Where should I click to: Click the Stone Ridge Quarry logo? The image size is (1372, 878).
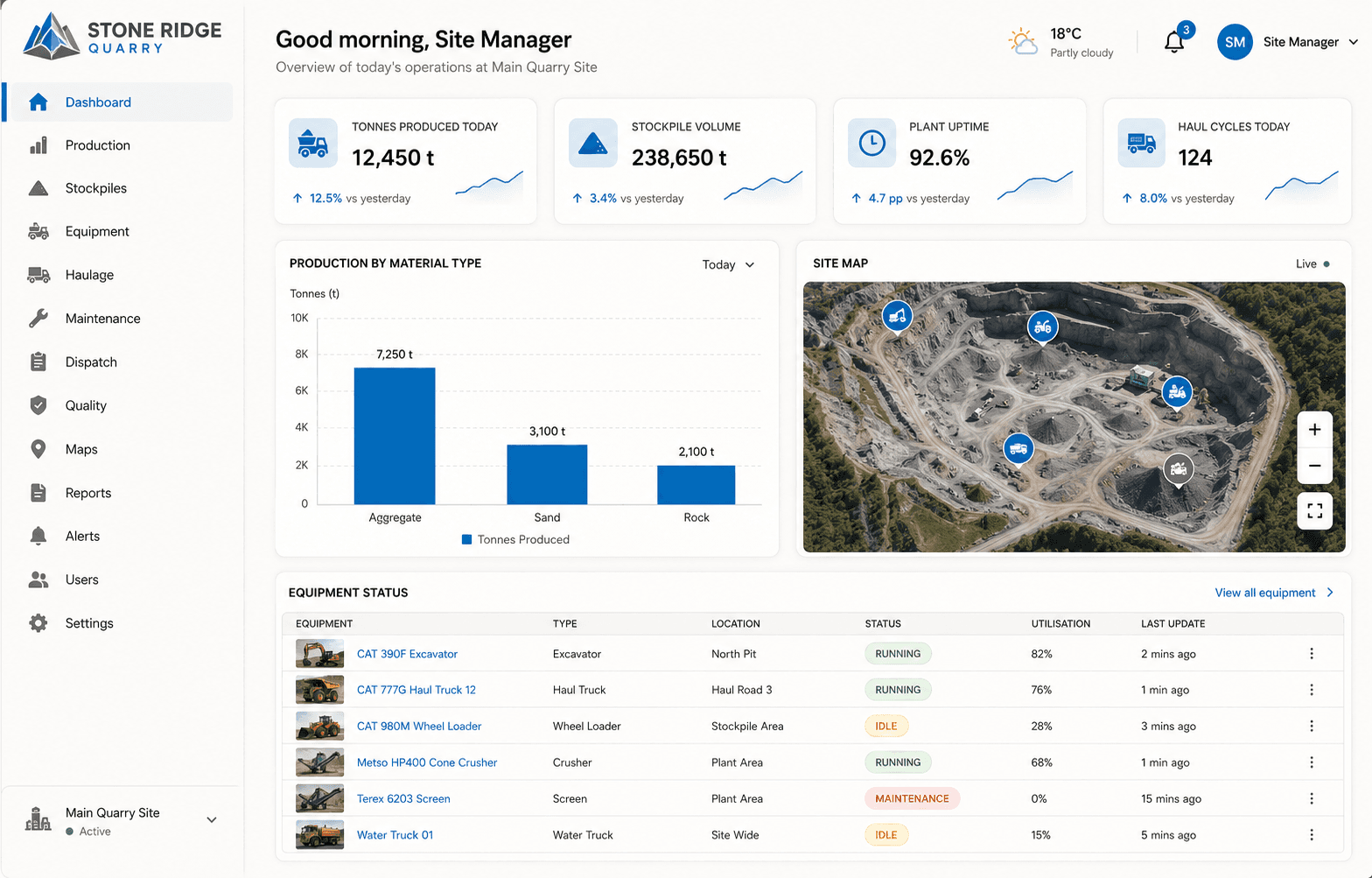(x=122, y=37)
